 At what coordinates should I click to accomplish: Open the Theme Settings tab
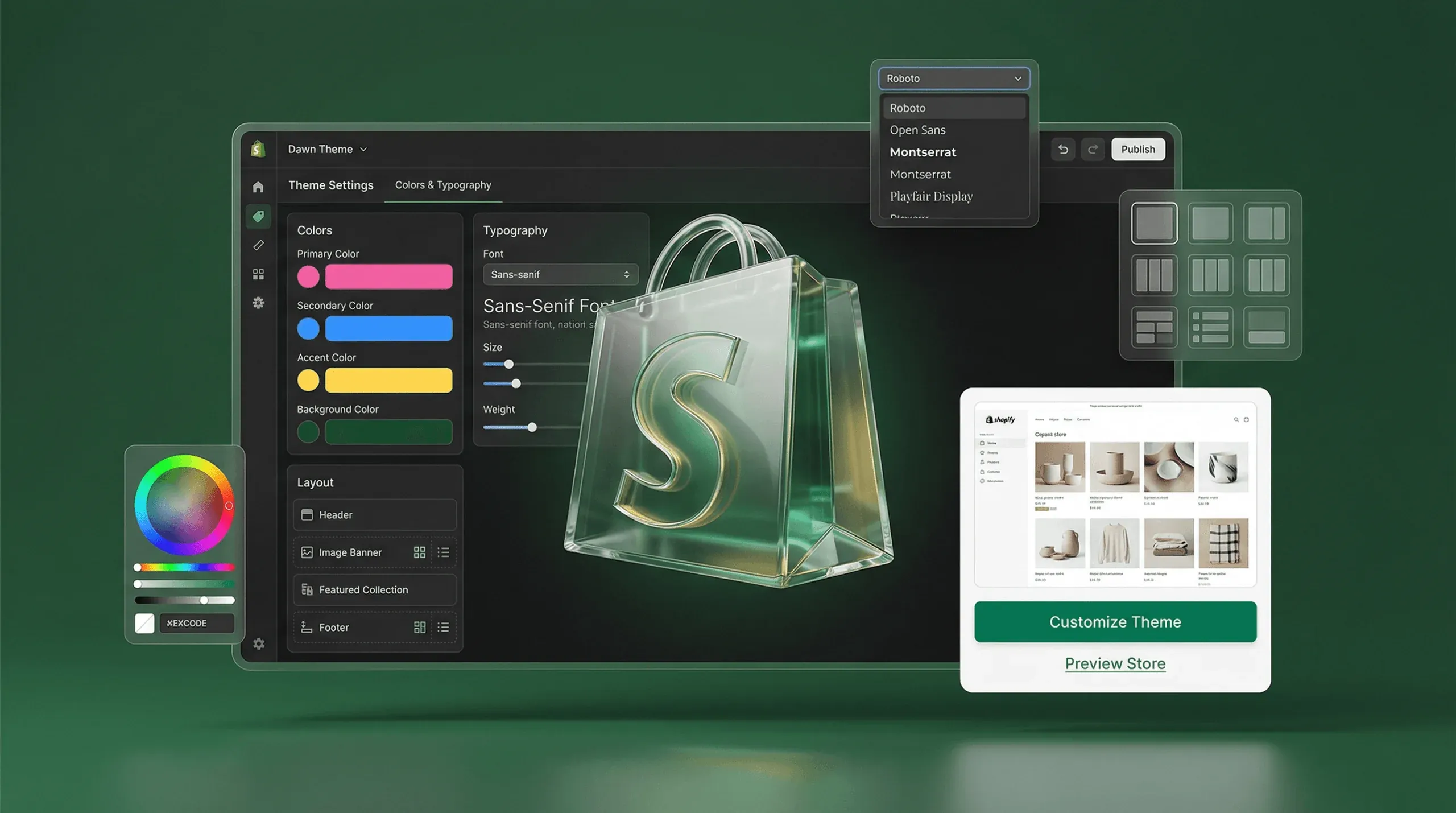pyautogui.click(x=331, y=185)
